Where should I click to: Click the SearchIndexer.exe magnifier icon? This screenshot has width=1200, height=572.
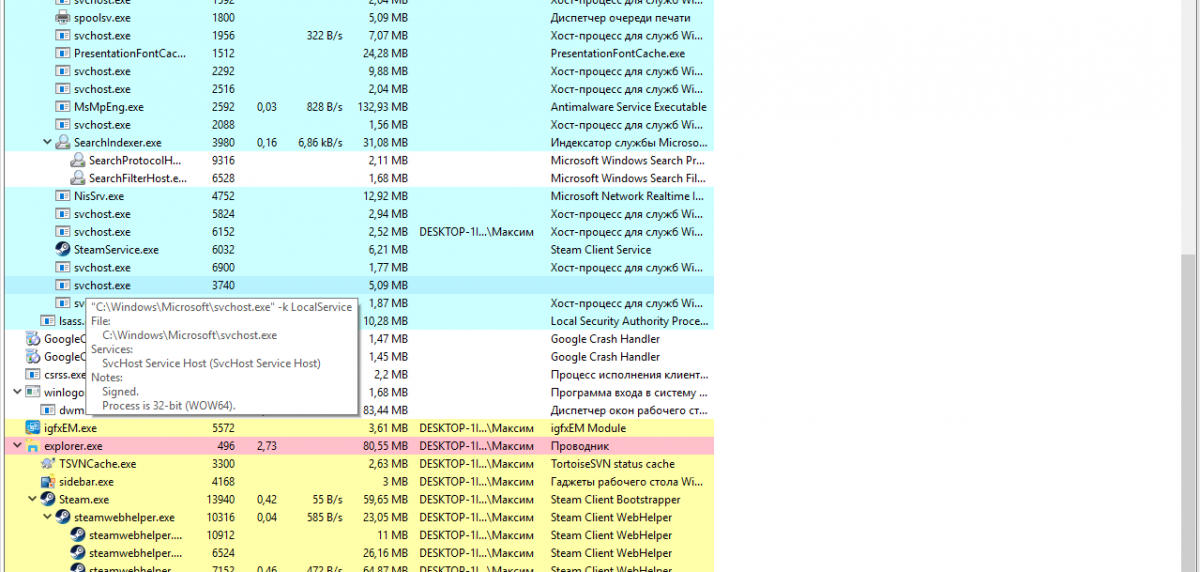tap(63, 143)
